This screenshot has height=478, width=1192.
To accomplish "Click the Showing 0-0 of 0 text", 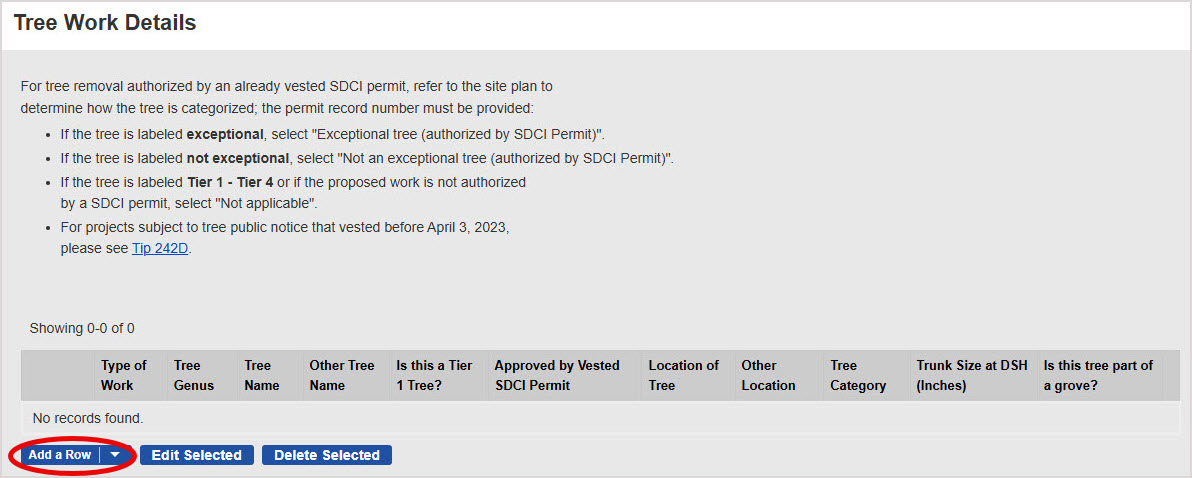I will point(82,328).
